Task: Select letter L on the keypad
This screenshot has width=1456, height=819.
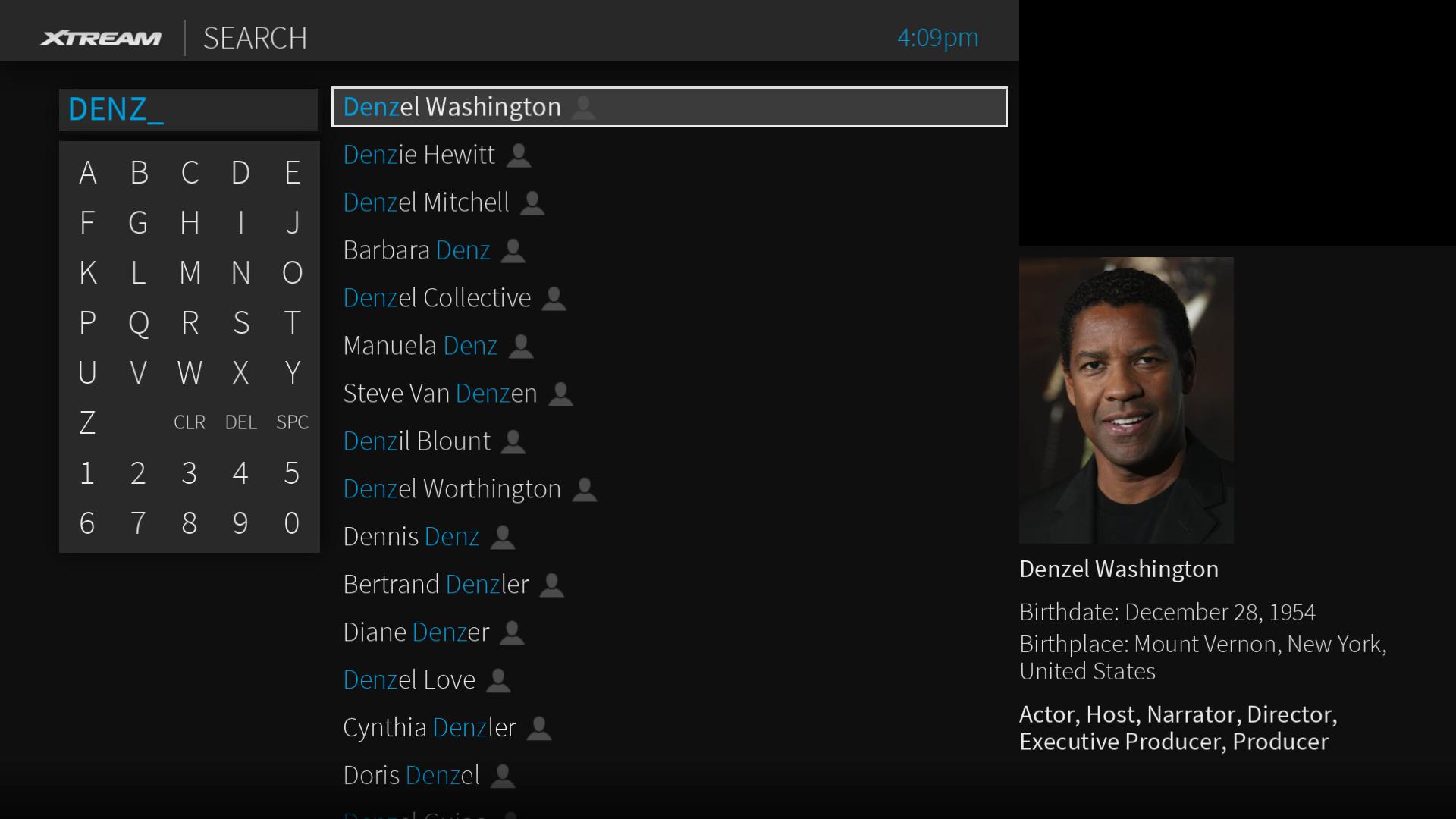Action: pos(138,272)
